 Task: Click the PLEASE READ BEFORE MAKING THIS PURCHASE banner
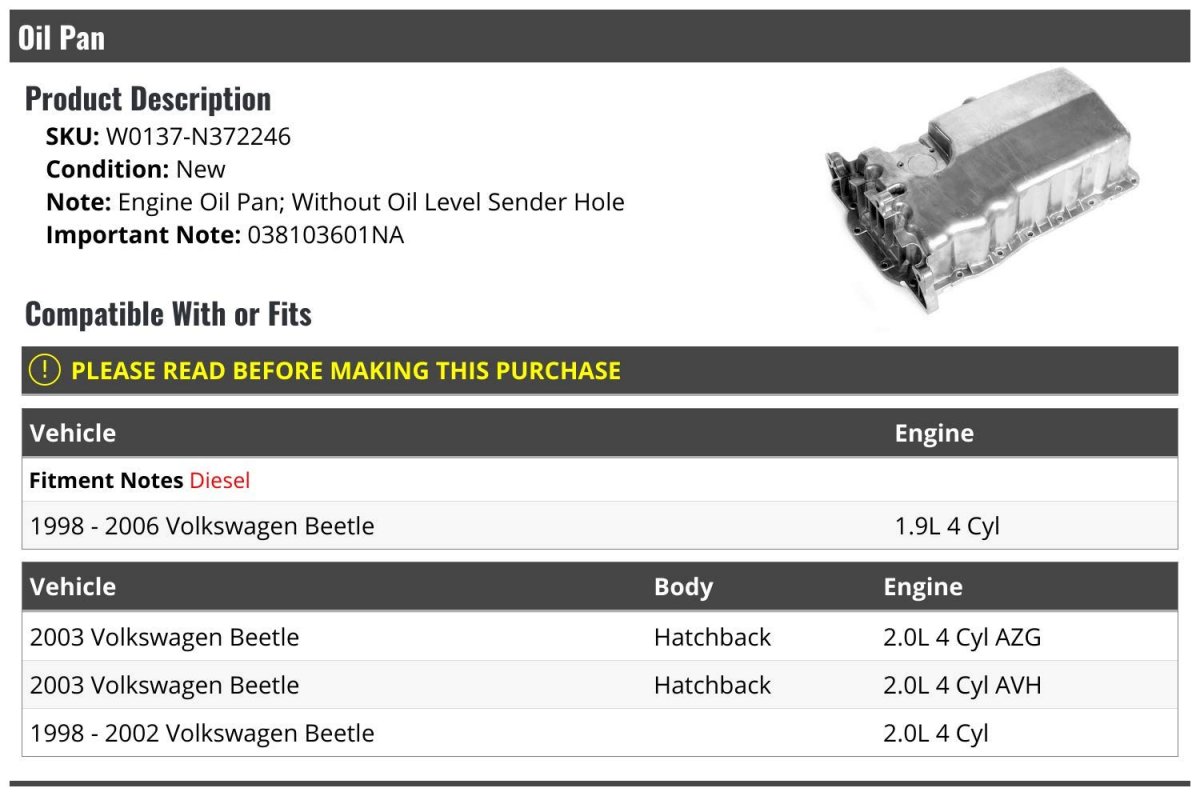pos(600,370)
